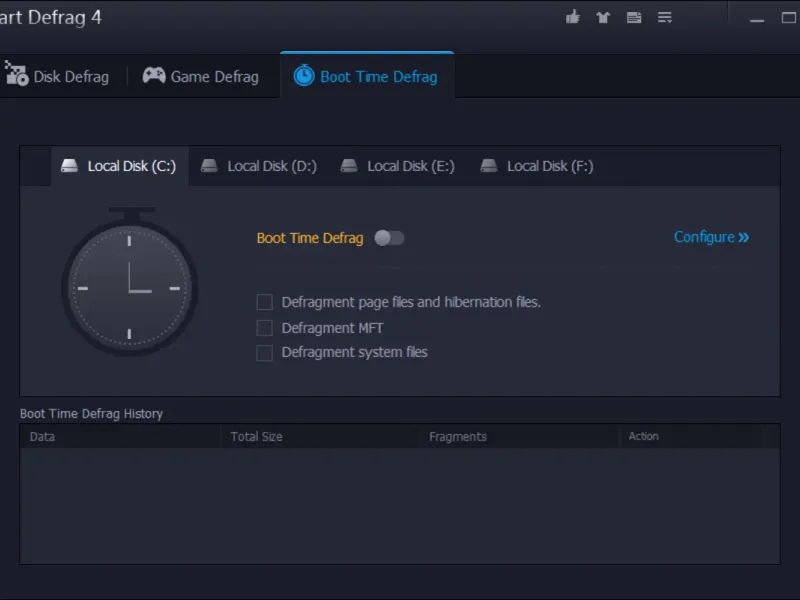Click the Local Disk (D:) drive icon
The width and height of the screenshot is (800, 600).
click(x=209, y=165)
